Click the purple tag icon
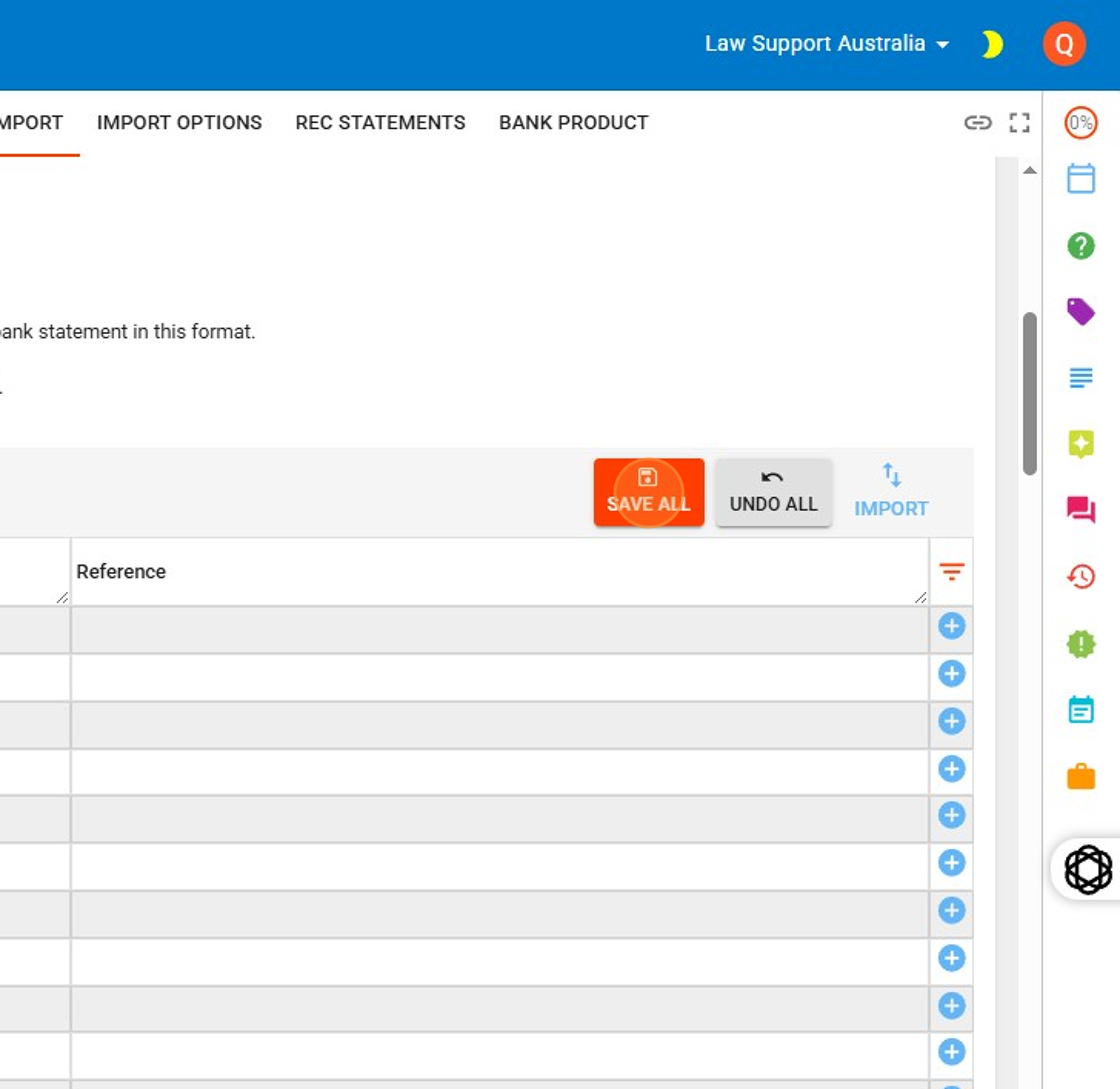Image resolution: width=1120 pixels, height=1089 pixels. pos(1081,312)
